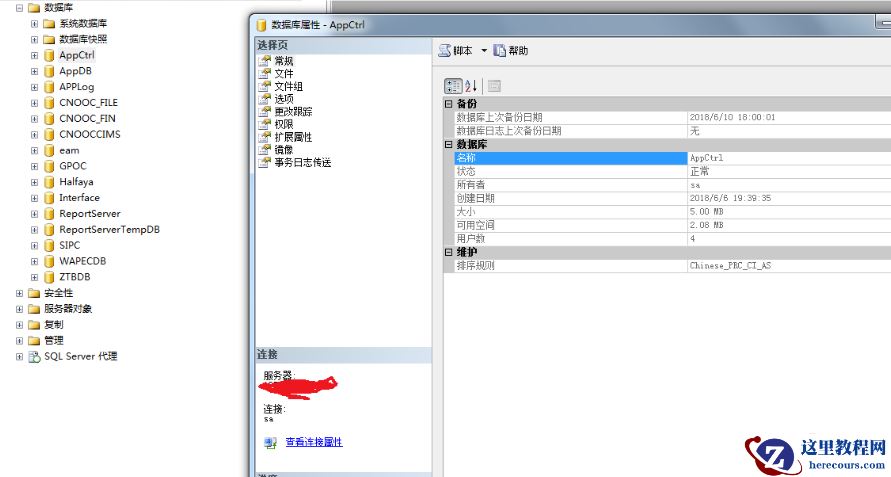Screen dimensions: 891x477
Task: Switch property grid to categorized view
Action: (x=453, y=86)
